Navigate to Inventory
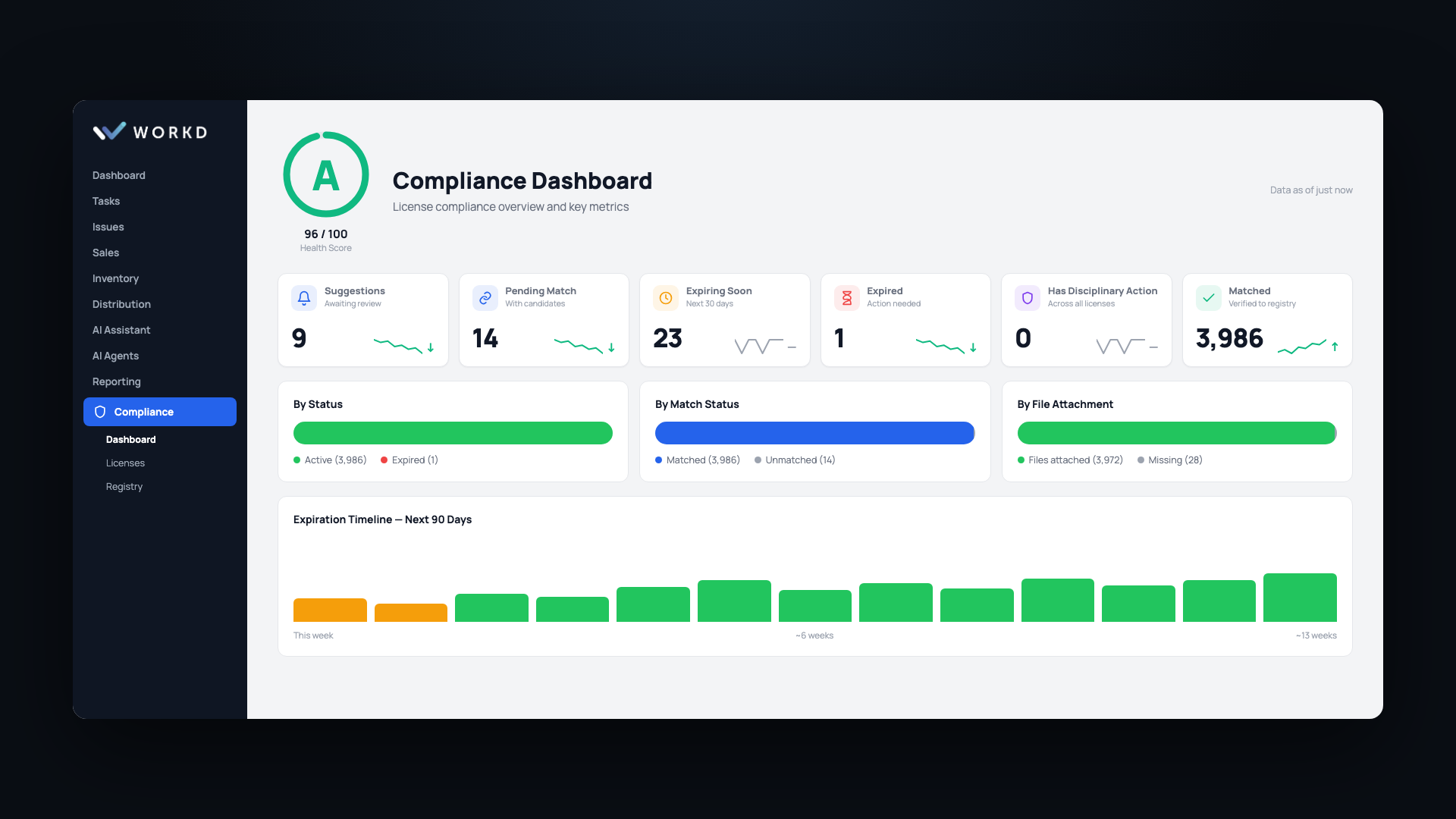The image size is (1456, 819). (x=115, y=278)
